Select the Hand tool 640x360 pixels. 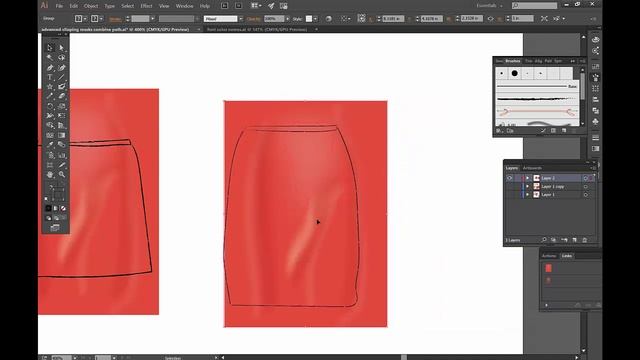click(x=50, y=175)
